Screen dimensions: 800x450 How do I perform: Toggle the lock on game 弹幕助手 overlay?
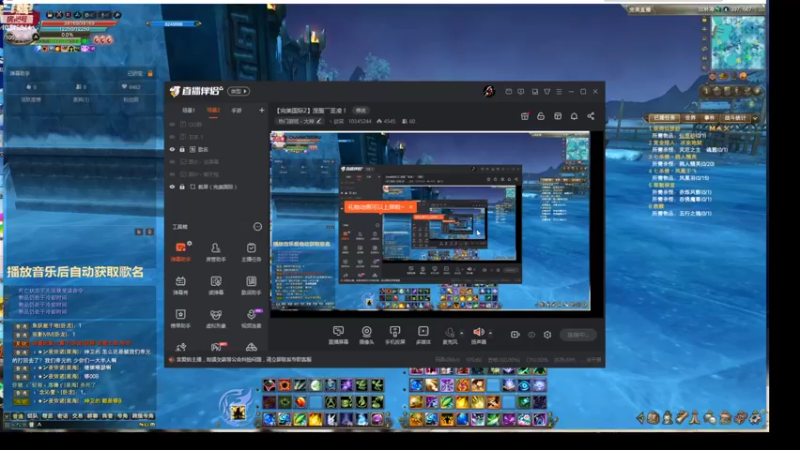click(x=150, y=73)
